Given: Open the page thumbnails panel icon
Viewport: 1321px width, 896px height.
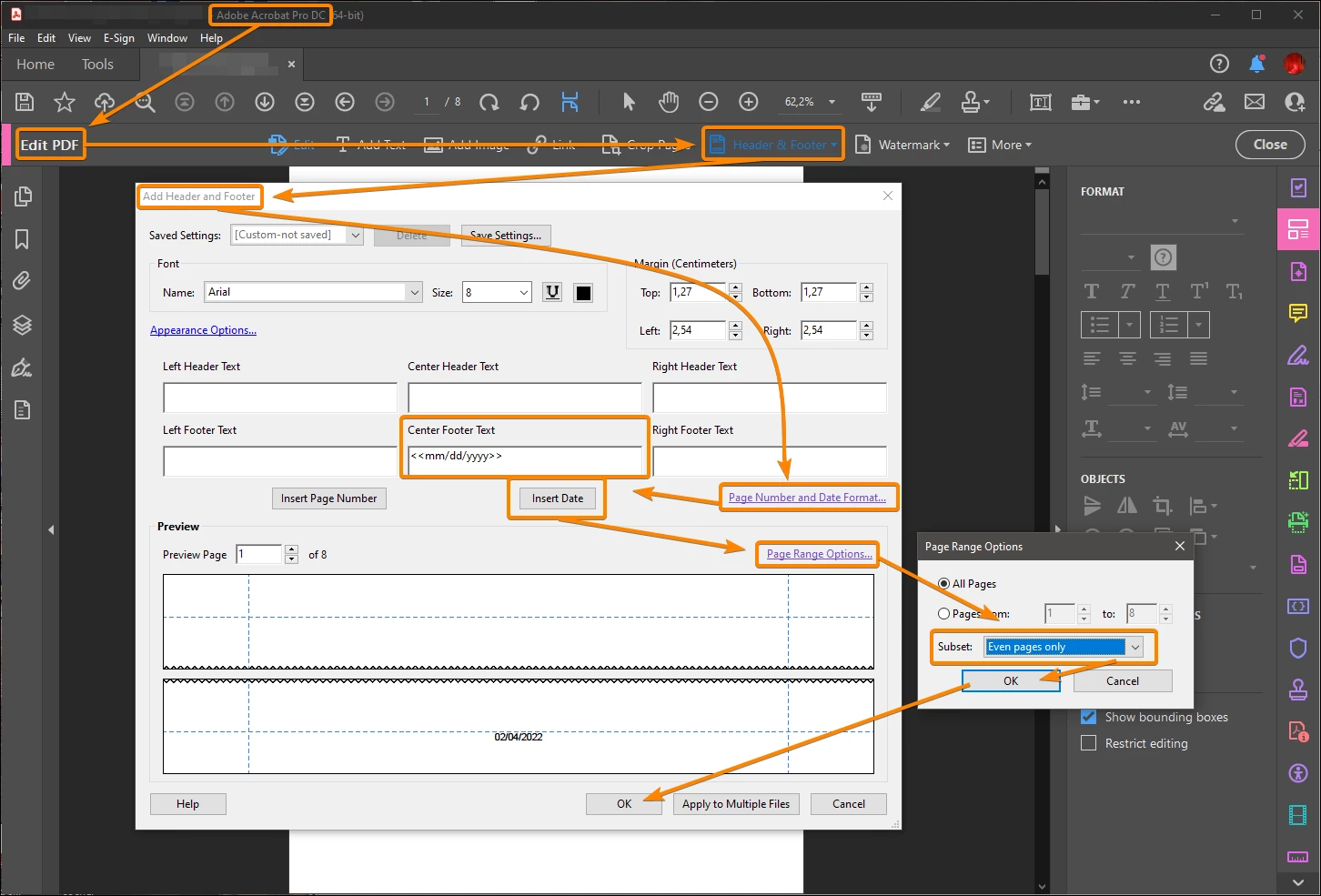Looking at the screenshot, I should 23,196.
